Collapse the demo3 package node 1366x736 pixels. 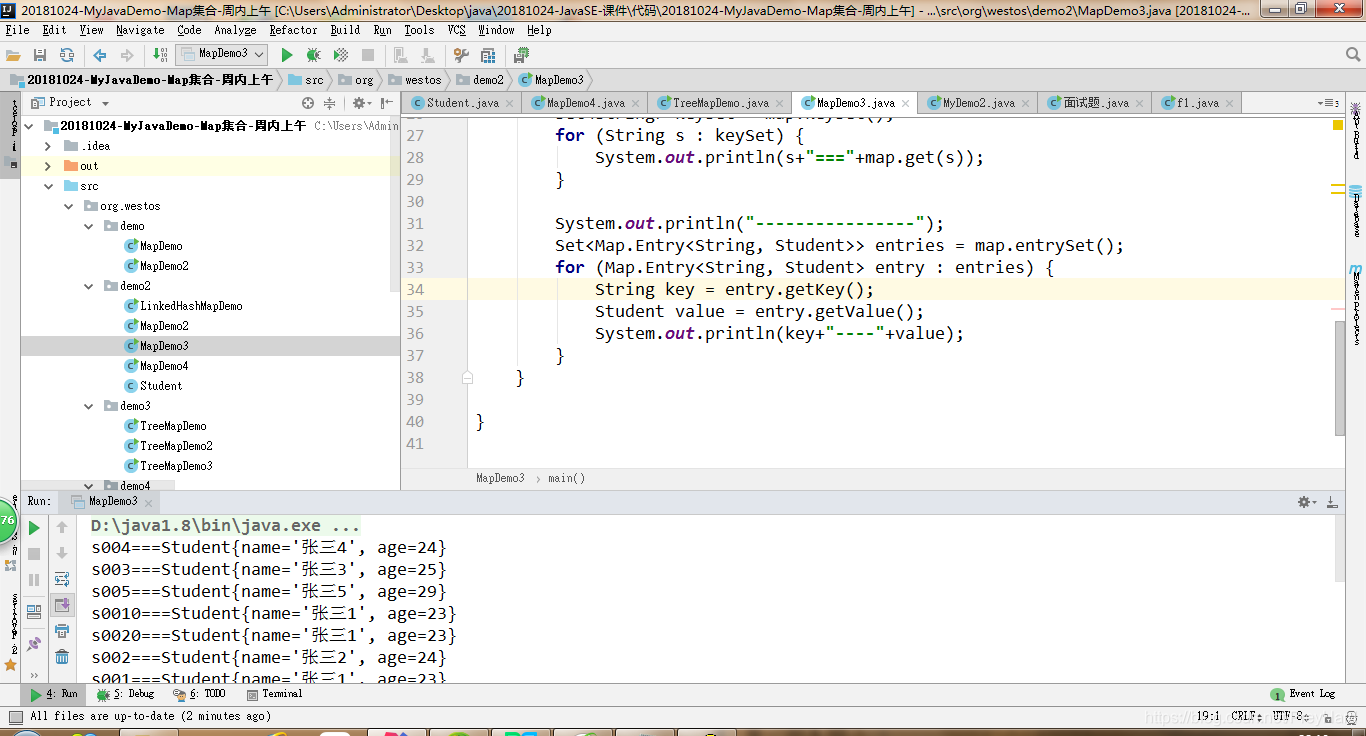(88, 406)
